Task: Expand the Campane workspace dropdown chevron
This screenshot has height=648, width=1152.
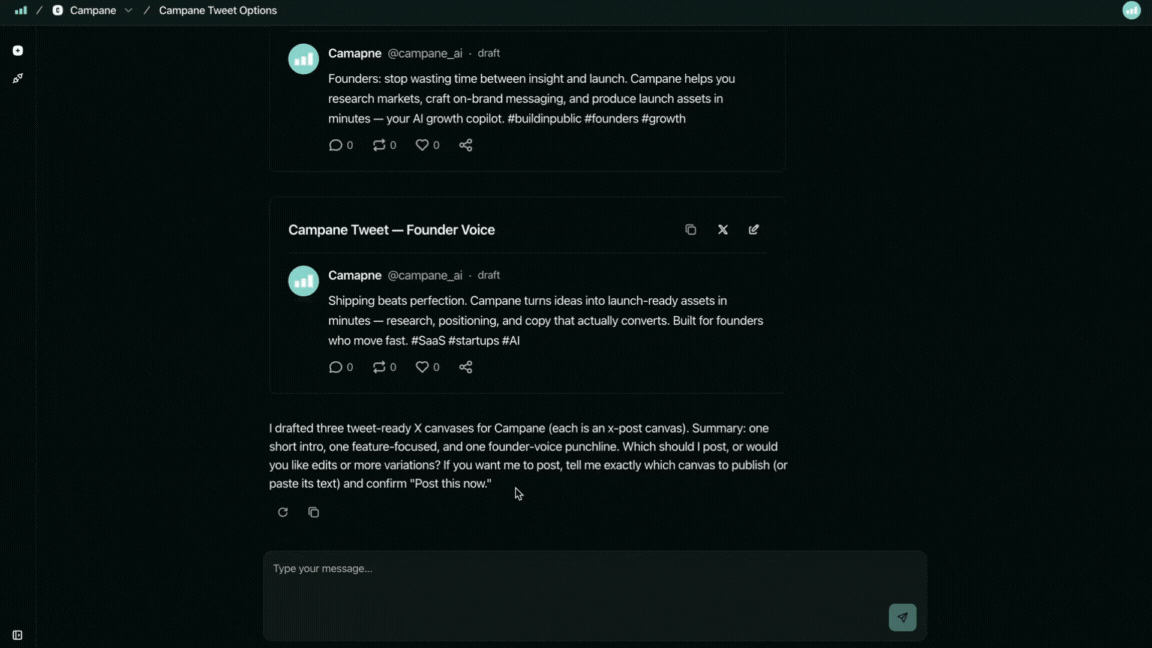Action: [x=128, y=11]
